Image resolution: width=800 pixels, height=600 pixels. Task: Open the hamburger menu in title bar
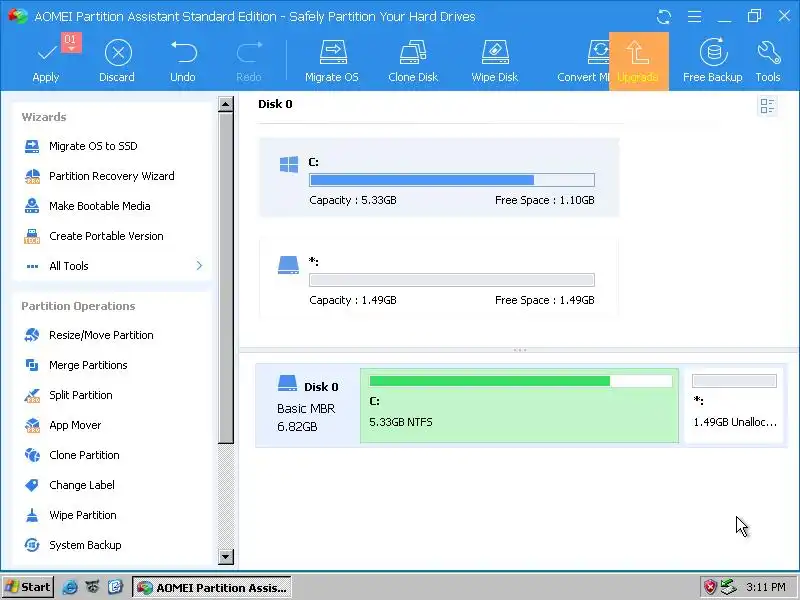pos(694,17)
